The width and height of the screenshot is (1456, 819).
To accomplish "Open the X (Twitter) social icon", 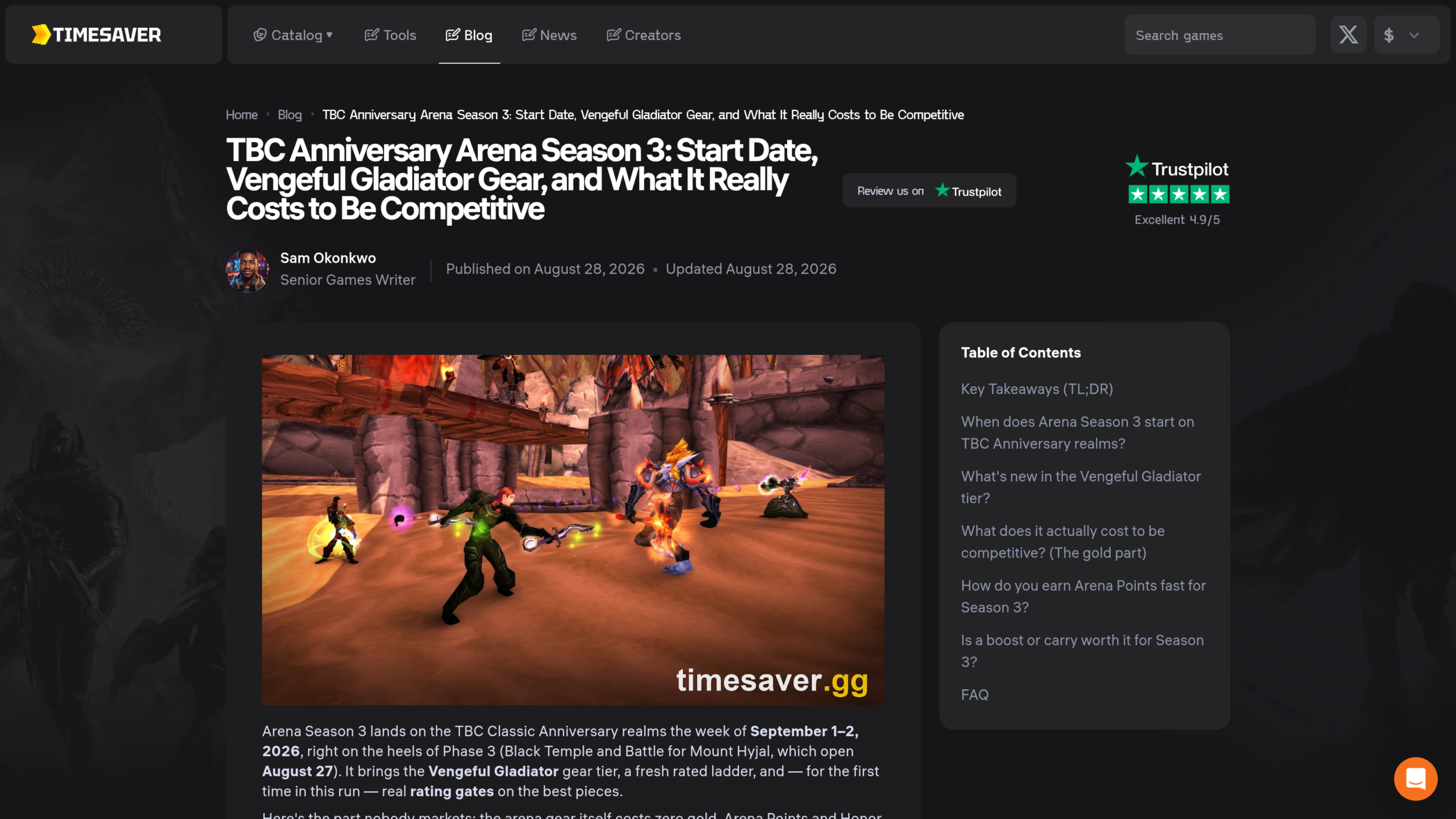I will point(1348,35).
